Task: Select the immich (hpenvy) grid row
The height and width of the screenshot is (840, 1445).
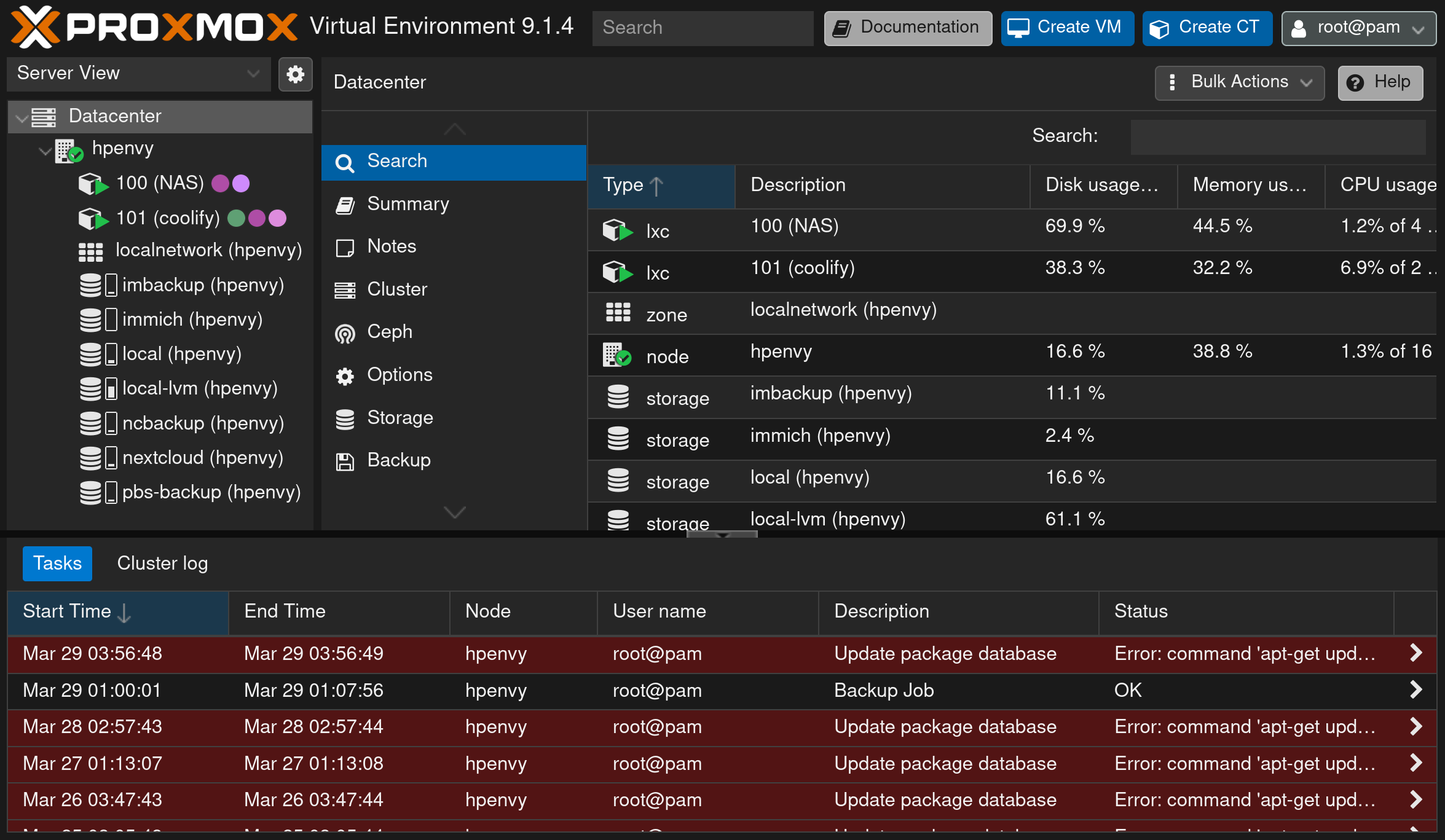Action: 1012,439
